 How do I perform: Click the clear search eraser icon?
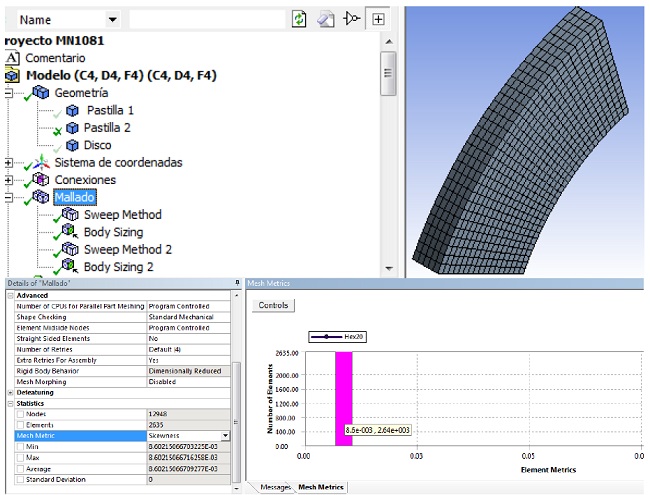coord(326,19)
